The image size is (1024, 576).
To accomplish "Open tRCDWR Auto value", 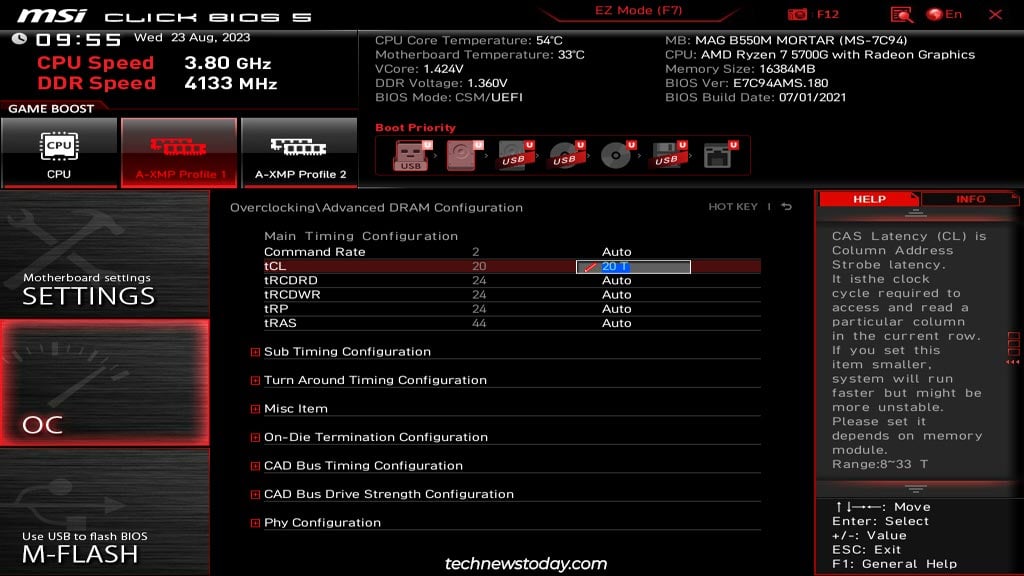I will click(616, 295).
